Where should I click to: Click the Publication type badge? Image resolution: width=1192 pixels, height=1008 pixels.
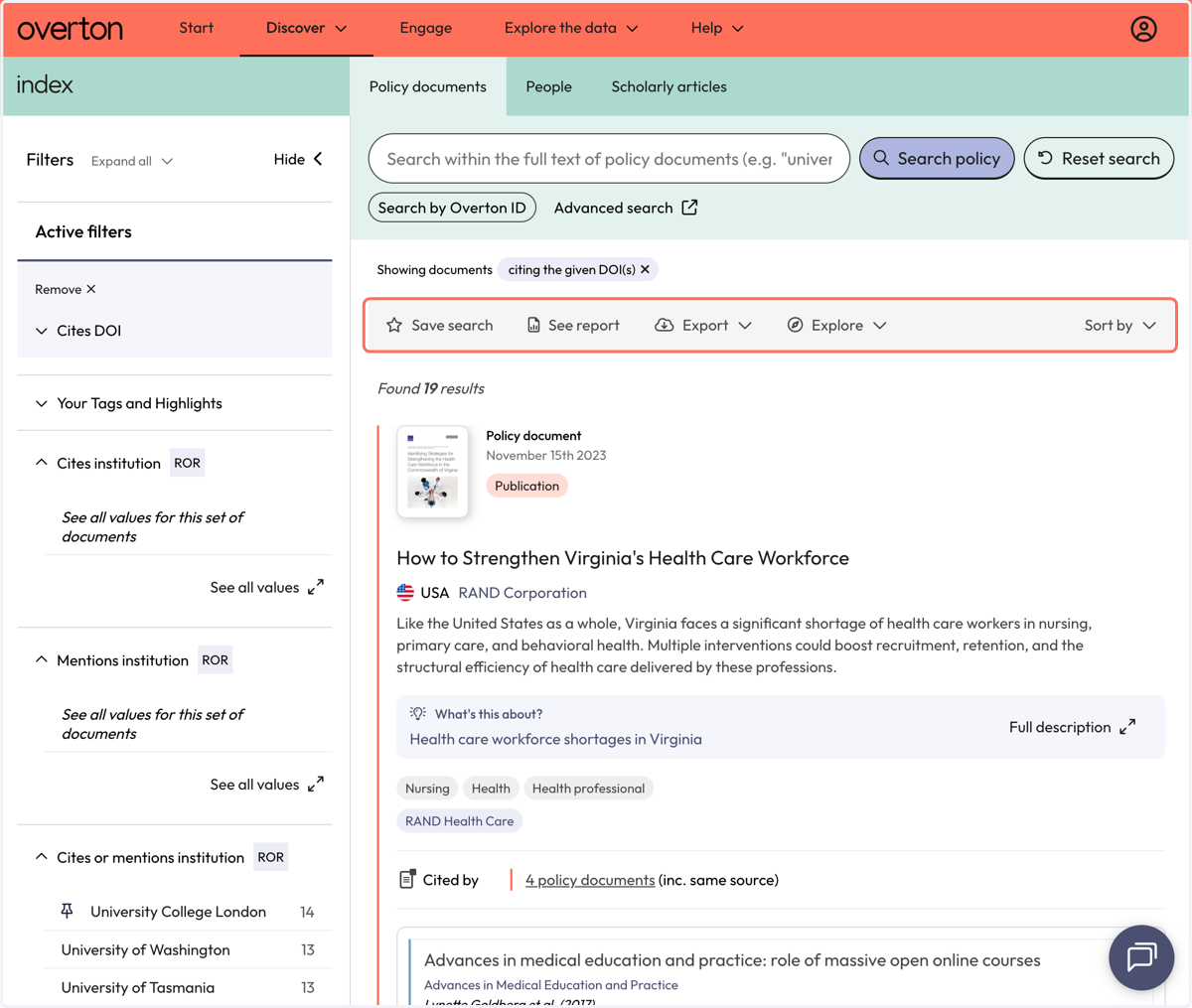(526, 486)
